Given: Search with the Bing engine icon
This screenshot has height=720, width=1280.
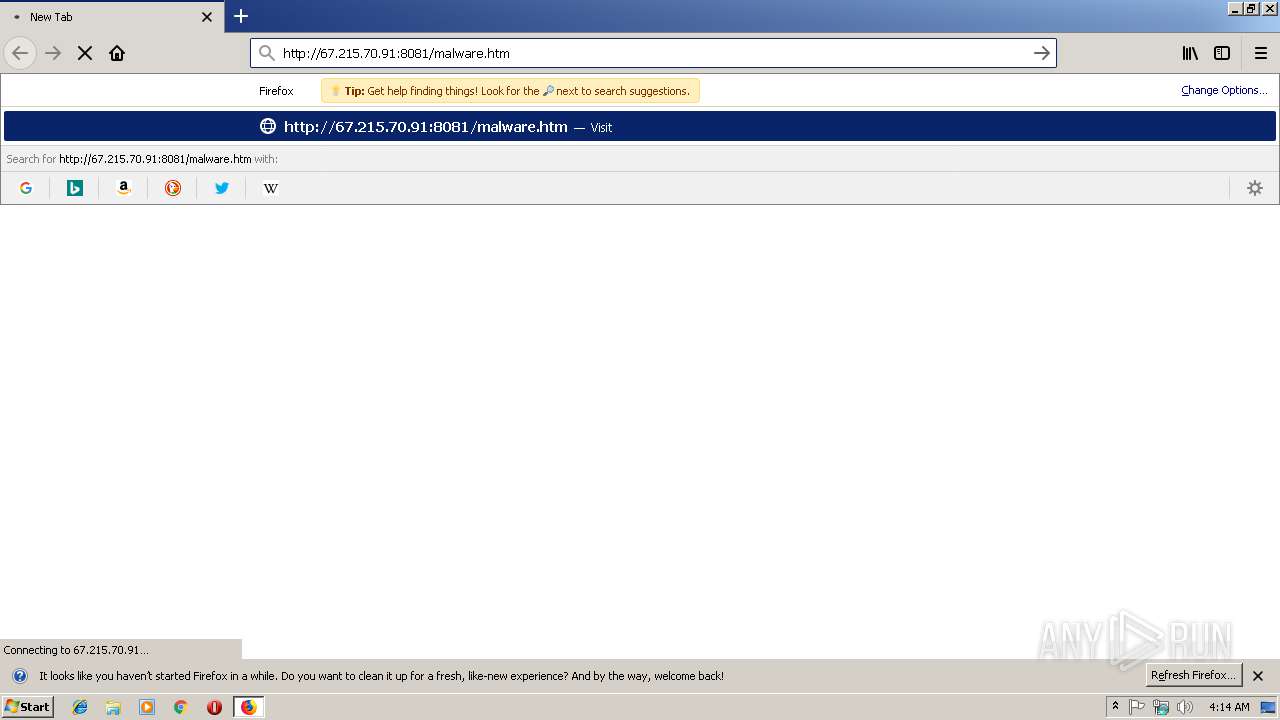Looking at the screenshot, I should pos(74,188).
